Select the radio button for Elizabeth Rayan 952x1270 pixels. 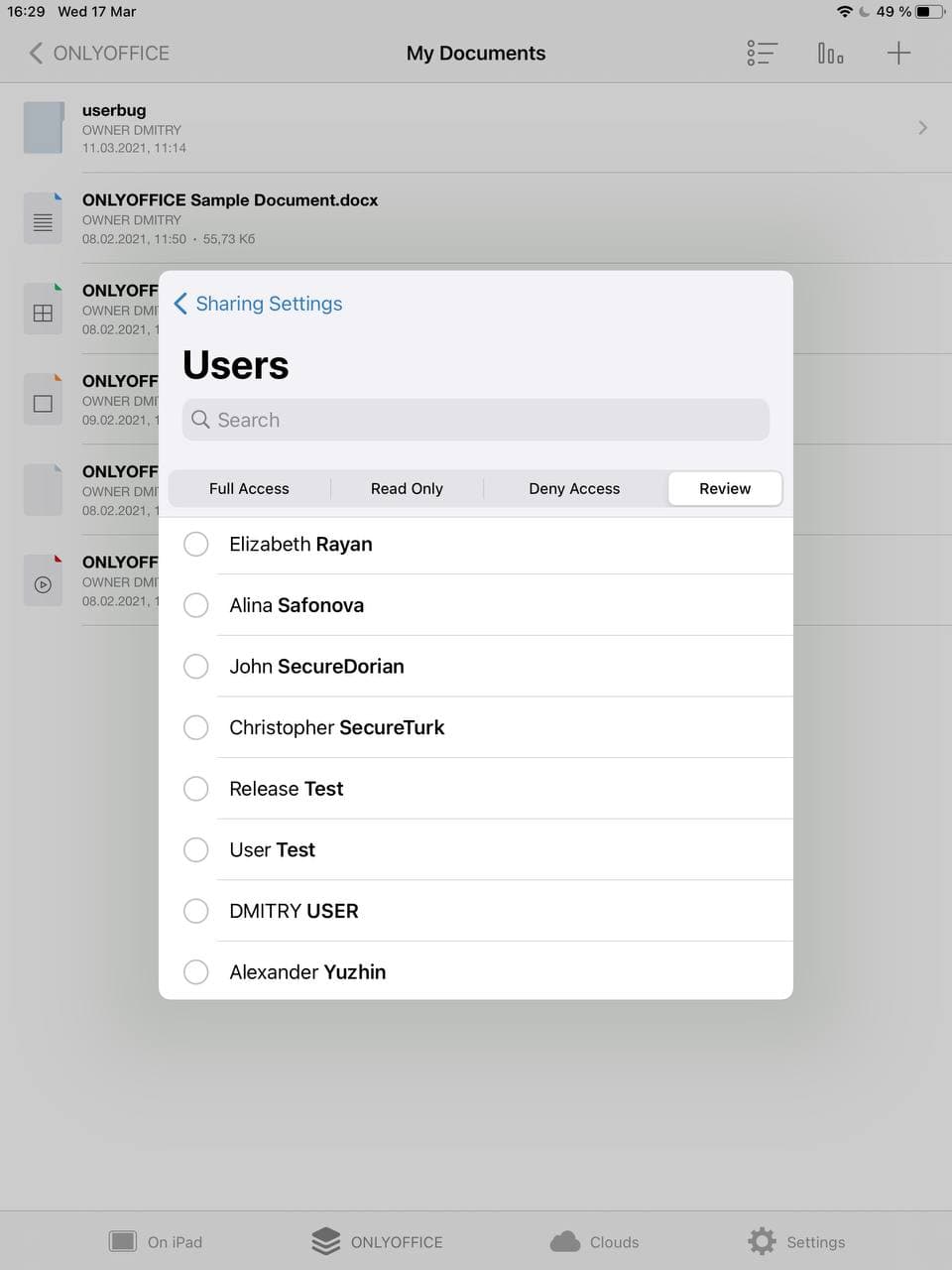[195, 544]
